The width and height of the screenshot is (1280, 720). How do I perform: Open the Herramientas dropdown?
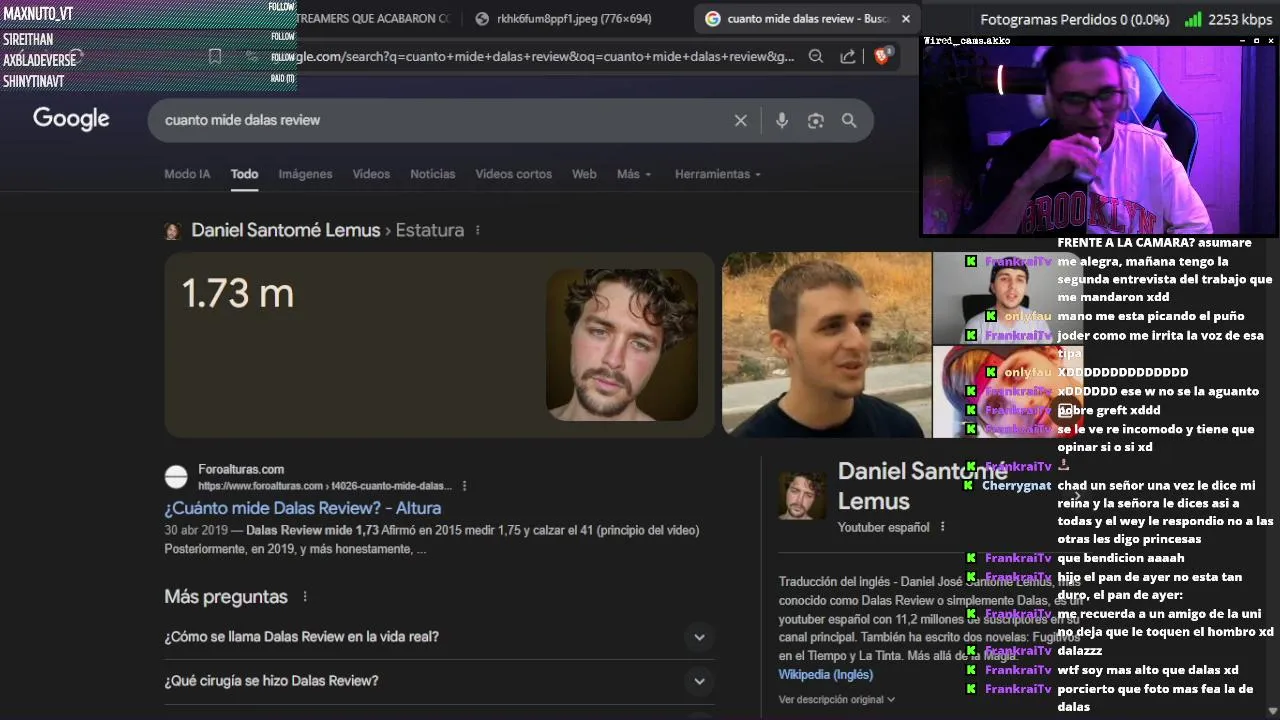718,174
